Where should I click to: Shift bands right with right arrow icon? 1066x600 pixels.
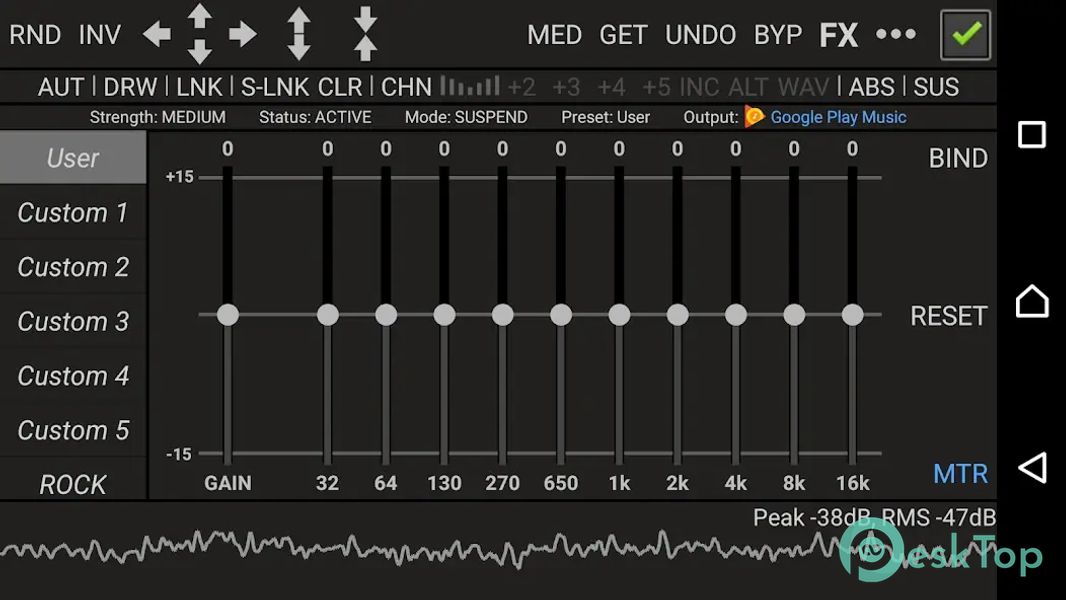coord(243,34)
